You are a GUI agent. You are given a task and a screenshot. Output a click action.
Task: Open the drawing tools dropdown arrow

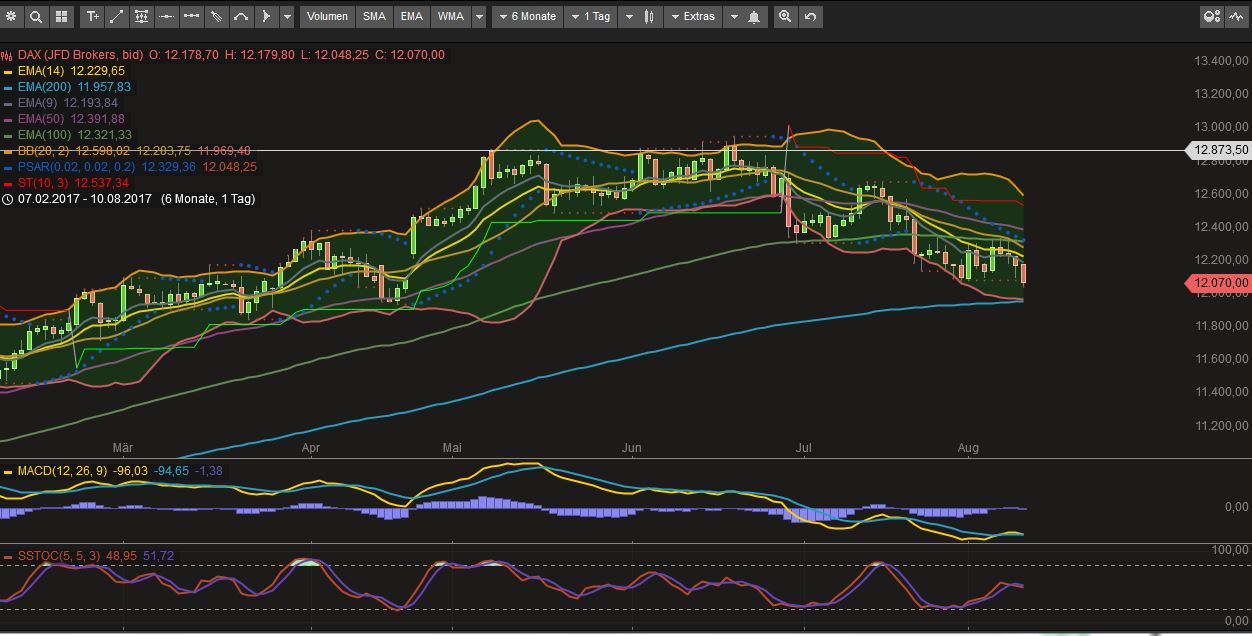click(x=288, y=16)
